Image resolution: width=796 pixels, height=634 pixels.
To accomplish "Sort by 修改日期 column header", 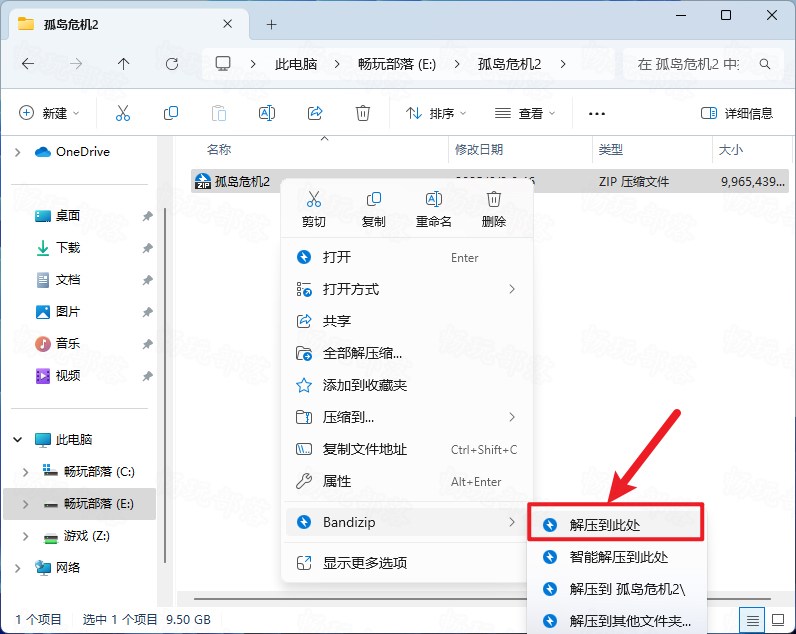I will point(479,150).
